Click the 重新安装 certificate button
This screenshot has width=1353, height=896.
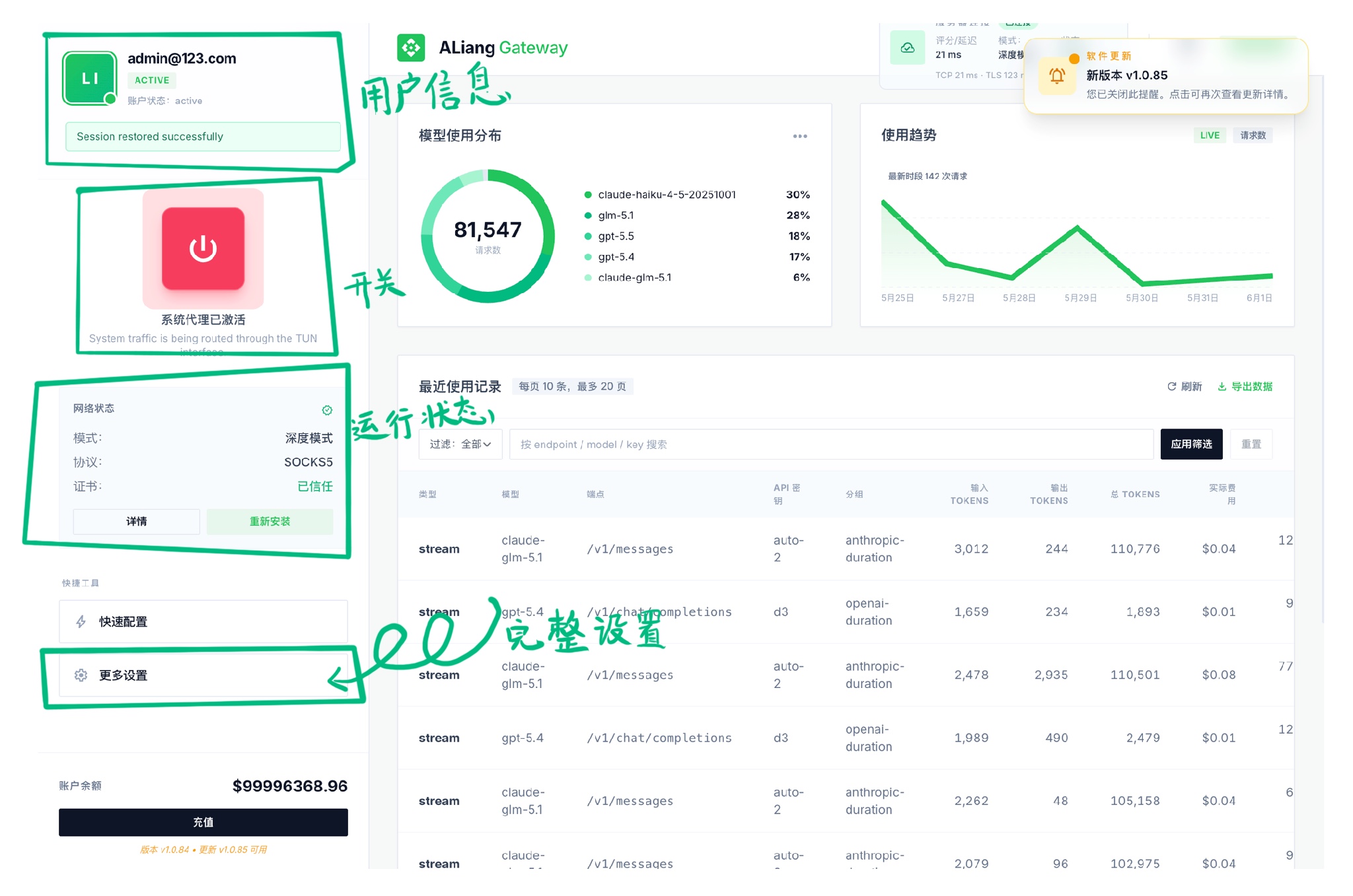[x=270, y=522]
